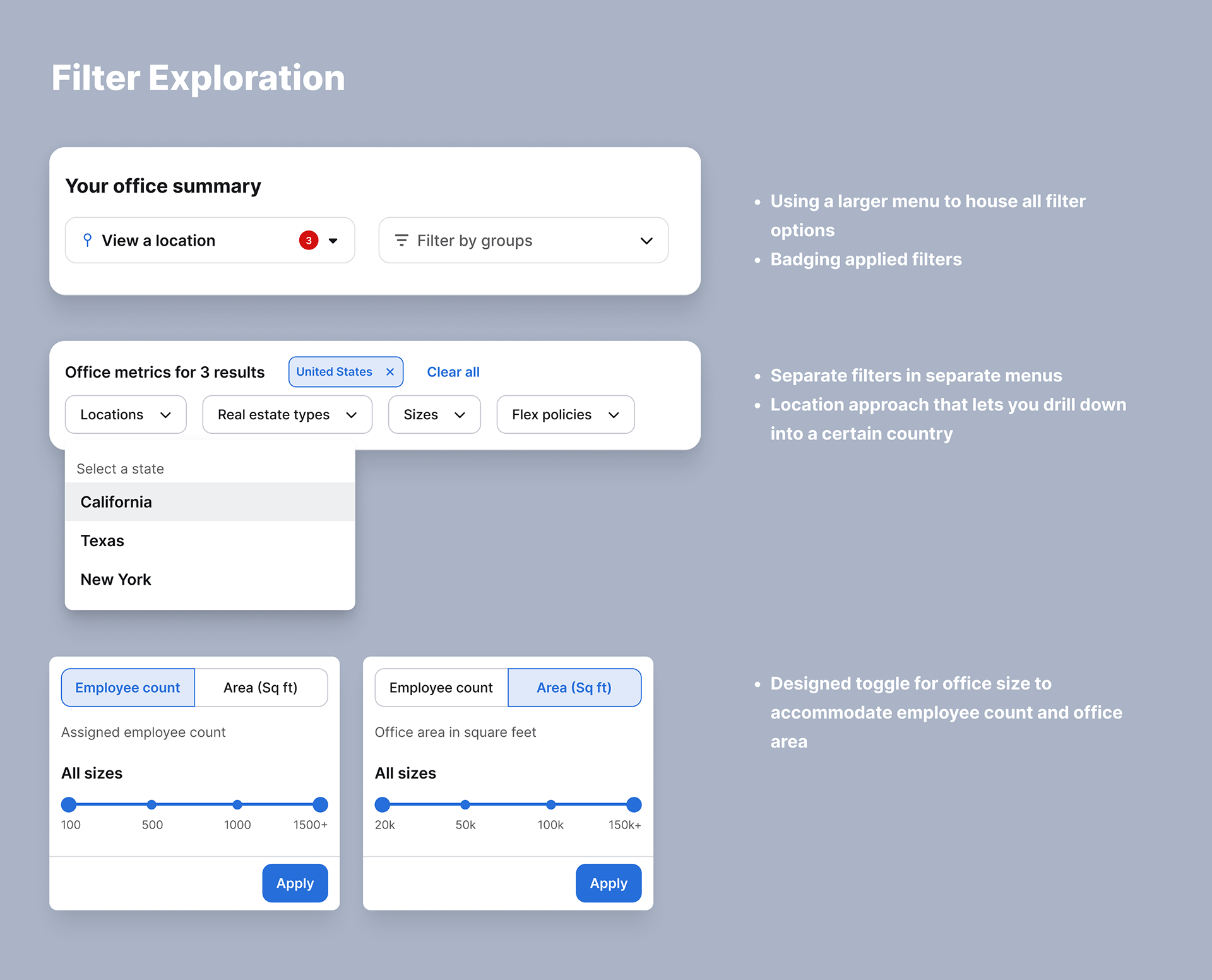Open Real estate types dropdown
The image size is (1212, 980).
coord(287,415)
